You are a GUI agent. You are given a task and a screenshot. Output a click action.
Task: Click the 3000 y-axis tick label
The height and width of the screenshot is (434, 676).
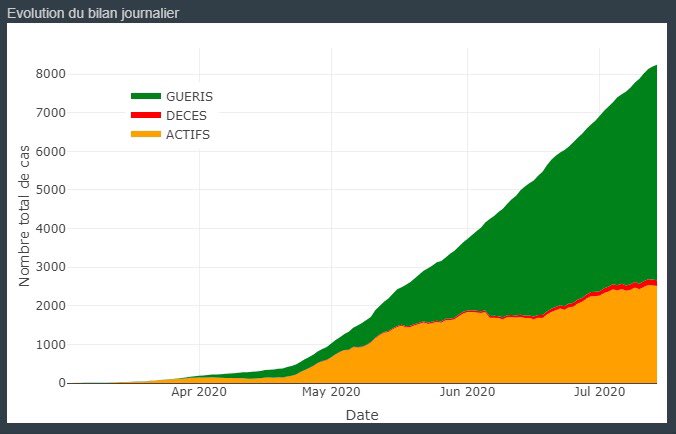coord(50,267)
